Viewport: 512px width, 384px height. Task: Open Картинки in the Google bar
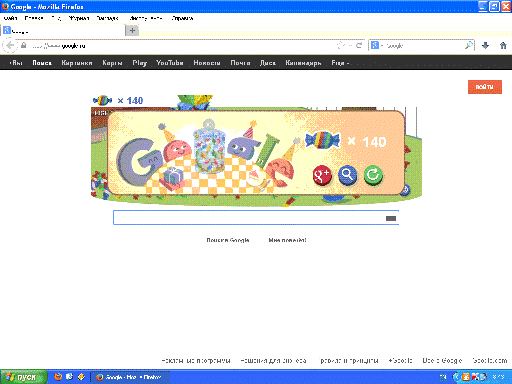click(x=77, y=63)
